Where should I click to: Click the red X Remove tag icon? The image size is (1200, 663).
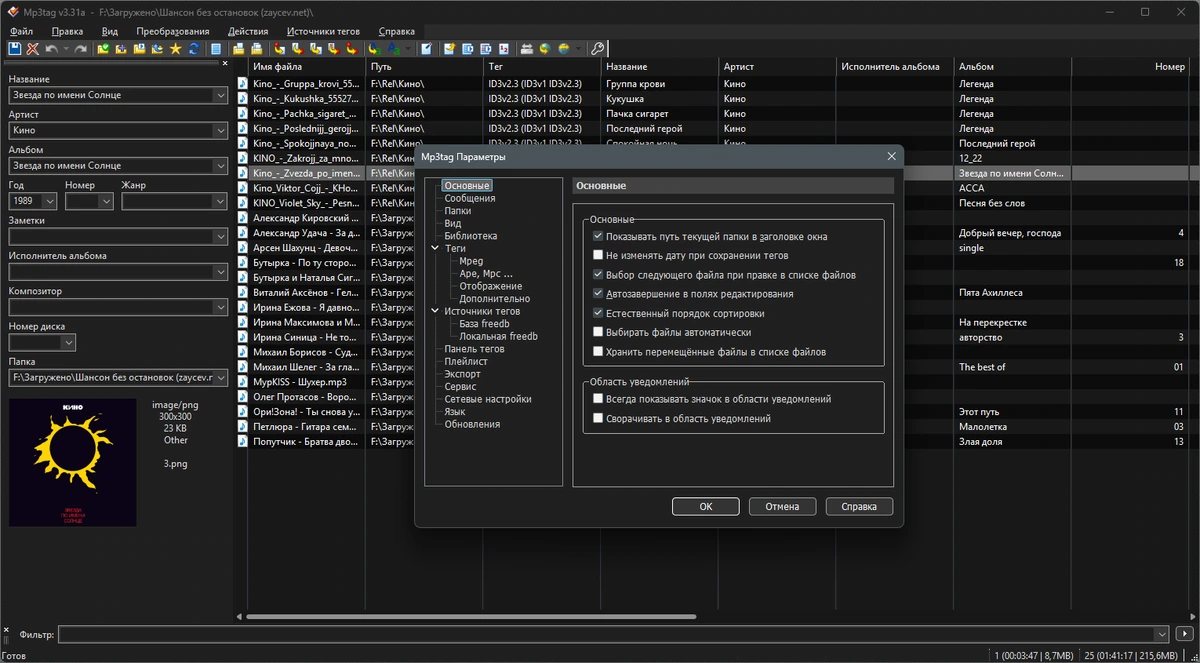pyautogui.click(x=33, y=48)
